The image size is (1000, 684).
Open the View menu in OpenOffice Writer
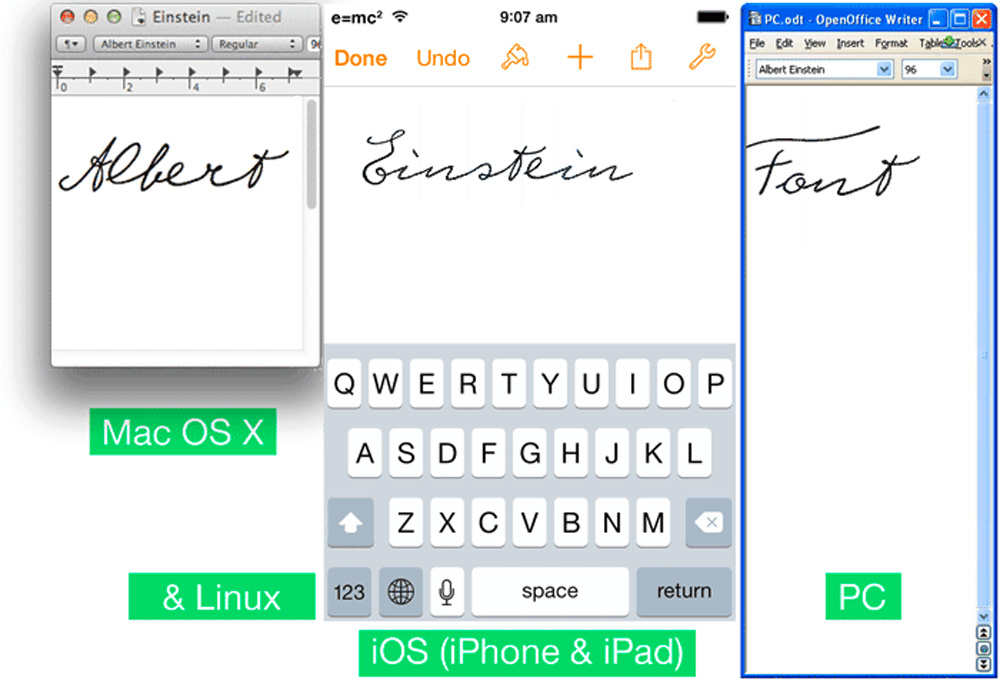814,43
